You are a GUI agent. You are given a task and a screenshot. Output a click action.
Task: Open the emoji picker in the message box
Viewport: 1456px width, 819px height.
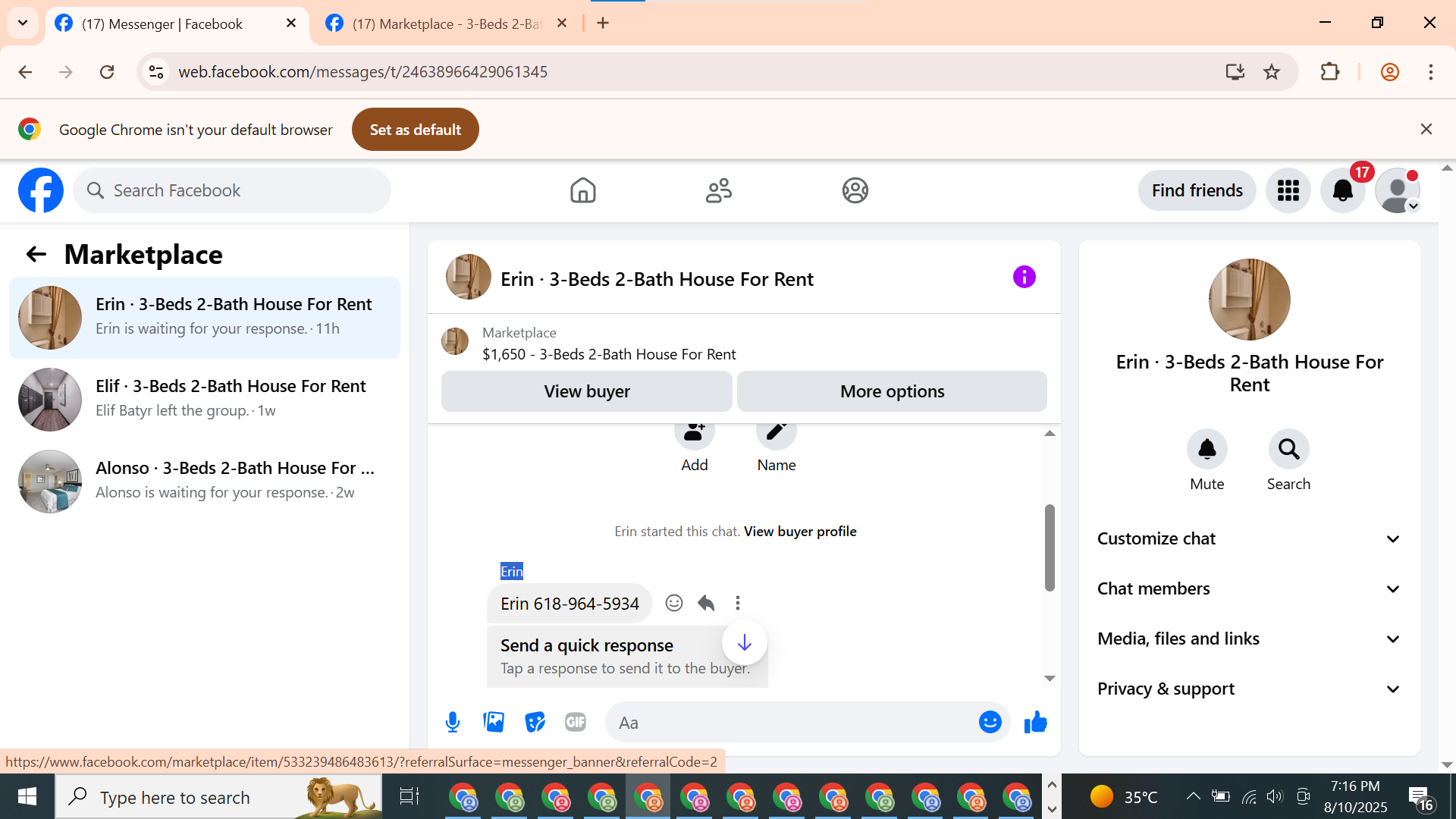[x=990, y=722]
